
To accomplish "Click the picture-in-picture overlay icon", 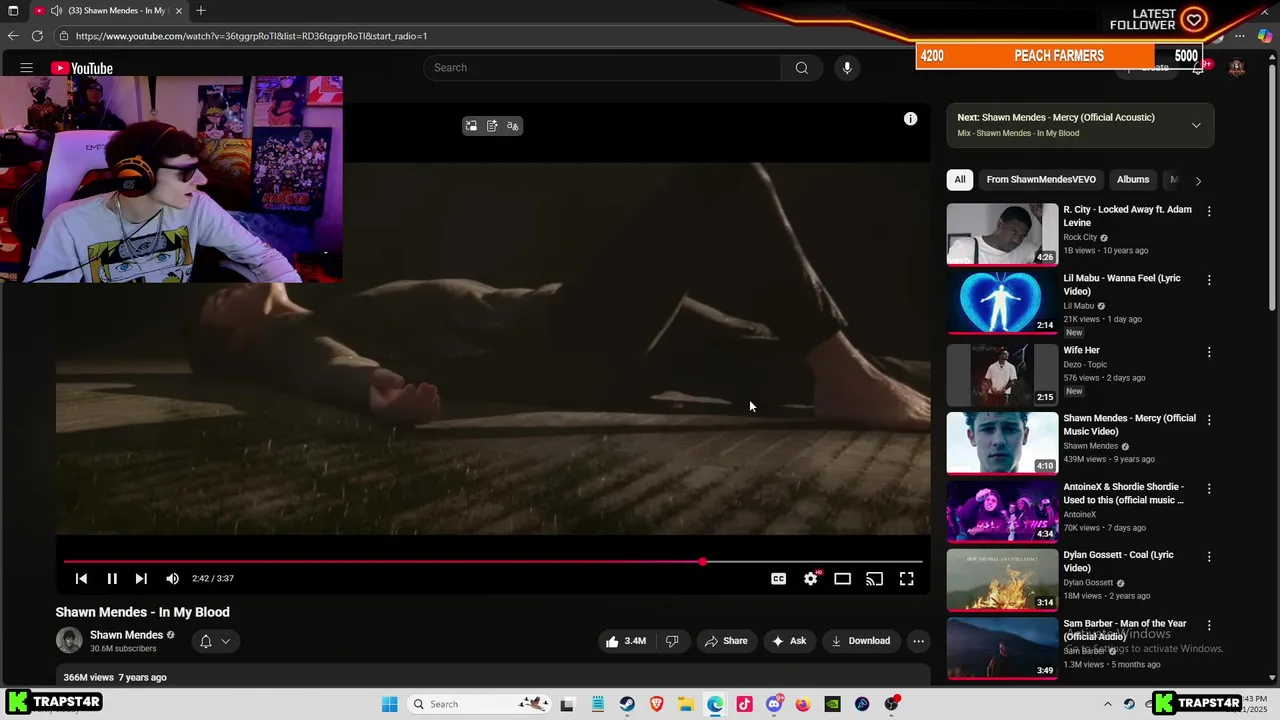I will pyautogui.click(x=471, y=126).
